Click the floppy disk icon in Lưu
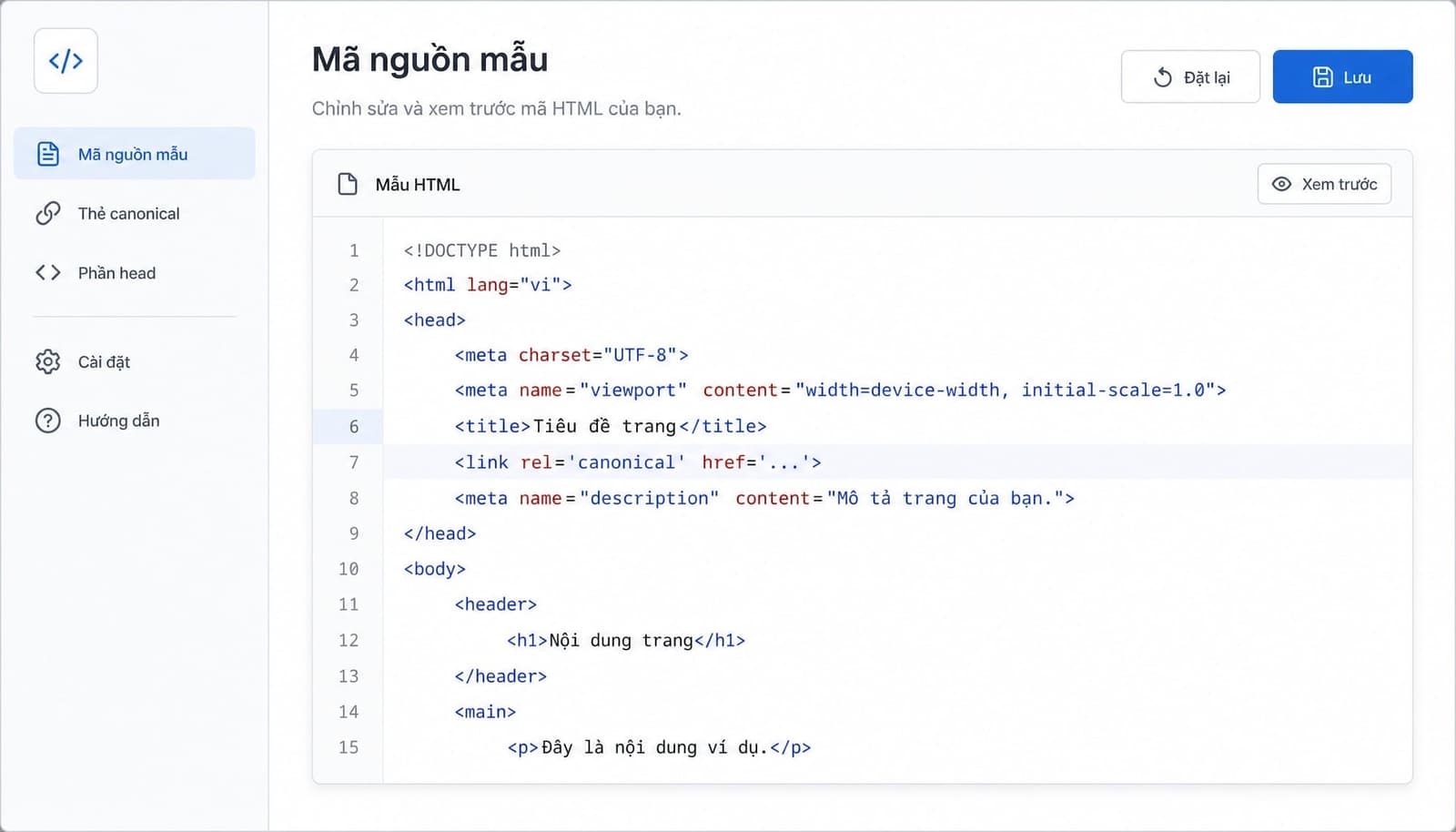The image size is (1456, 832). click(1322, 77)
